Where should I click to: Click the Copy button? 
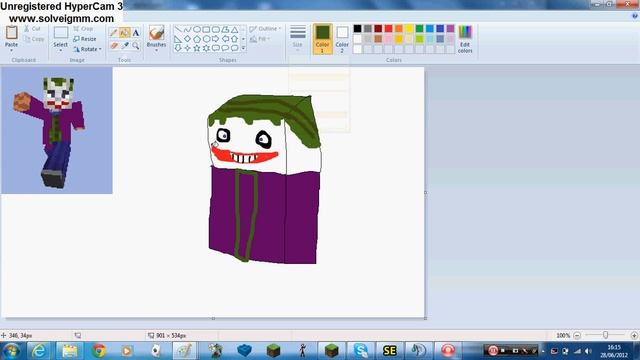[x=34, y=39]
